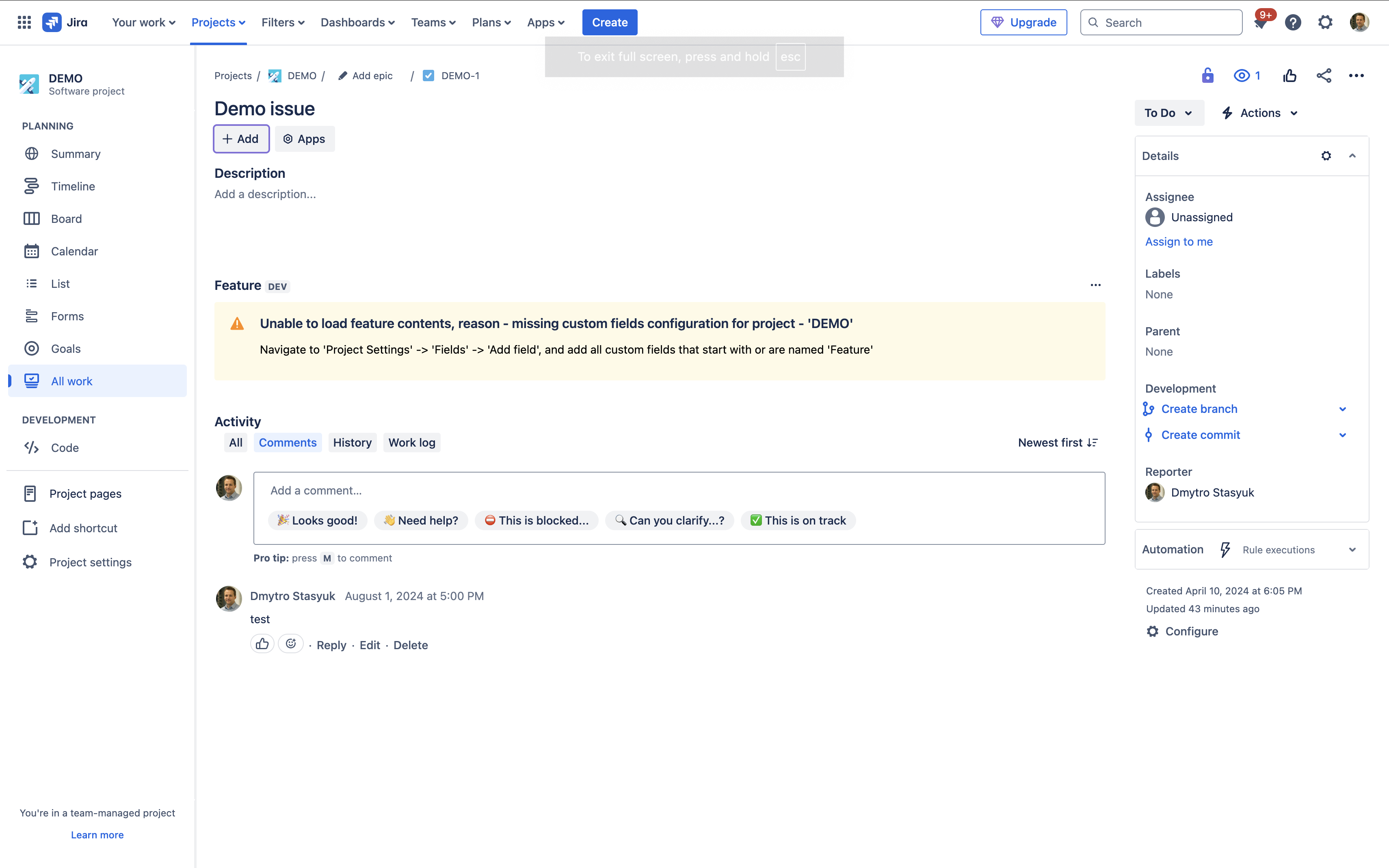Open the user profile avatar menu
The image size is (1389, 868).
1359,22
